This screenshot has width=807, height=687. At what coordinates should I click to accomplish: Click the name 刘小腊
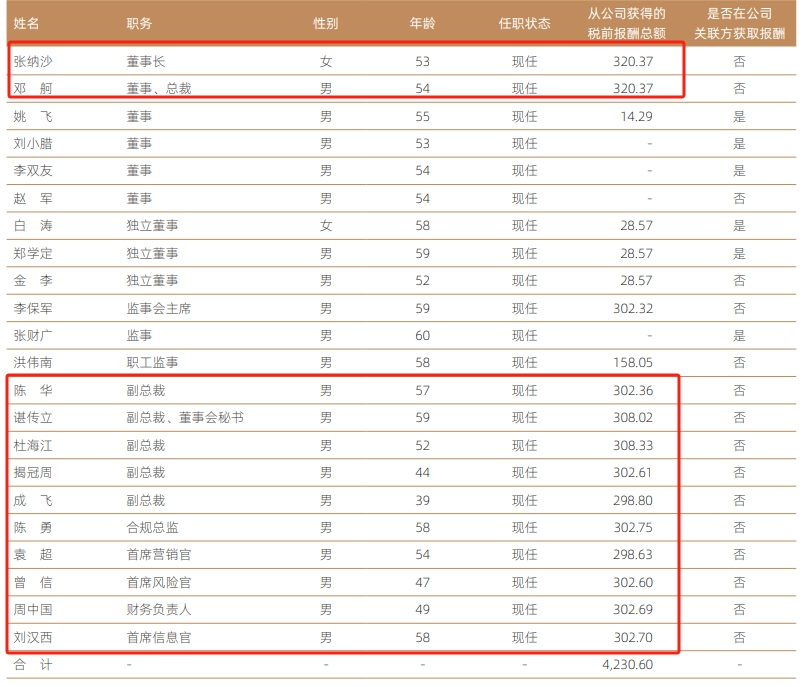pyautogui.click(x=33, y=144)
